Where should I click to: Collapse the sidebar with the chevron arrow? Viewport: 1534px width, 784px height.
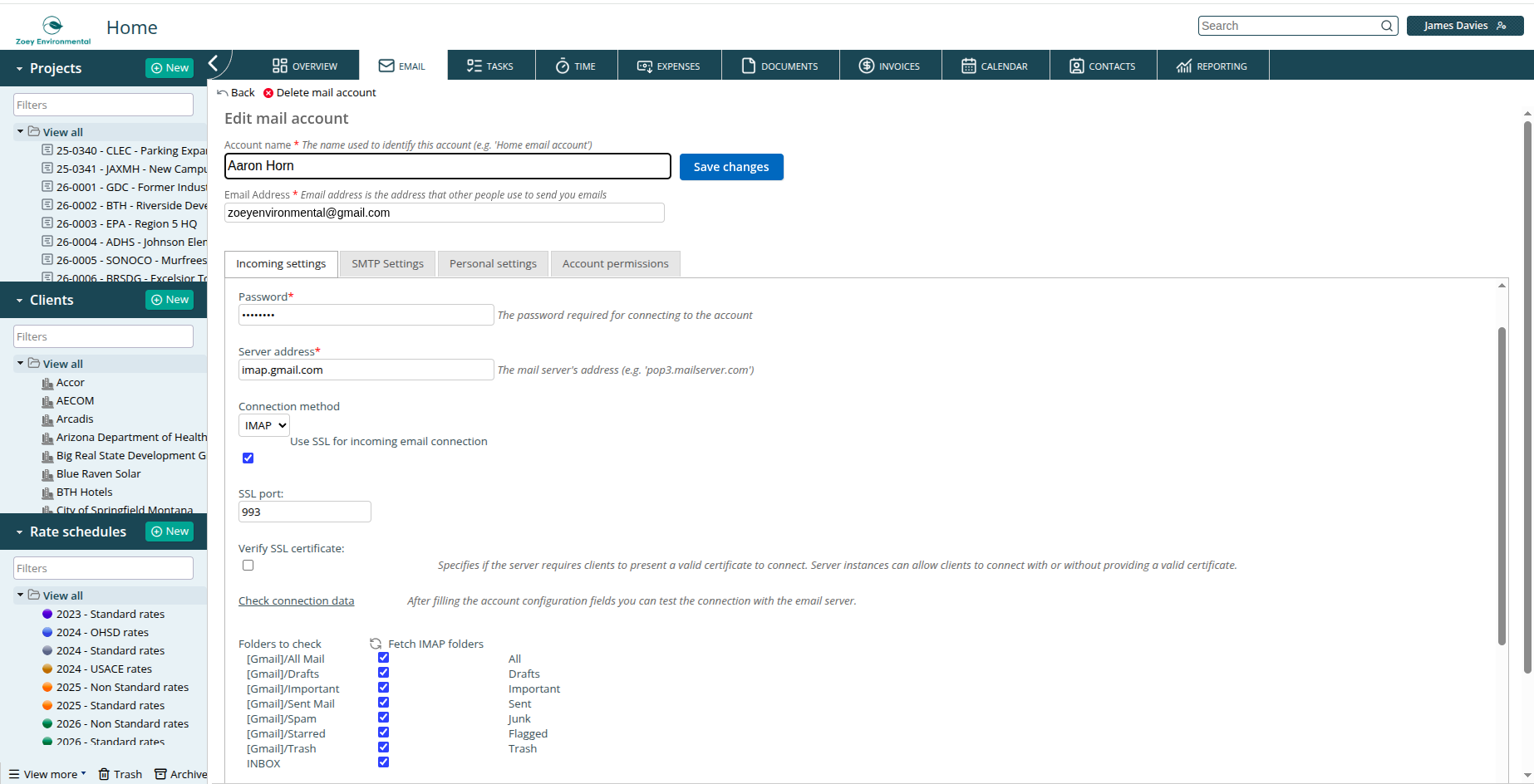[x=214, y=63]
